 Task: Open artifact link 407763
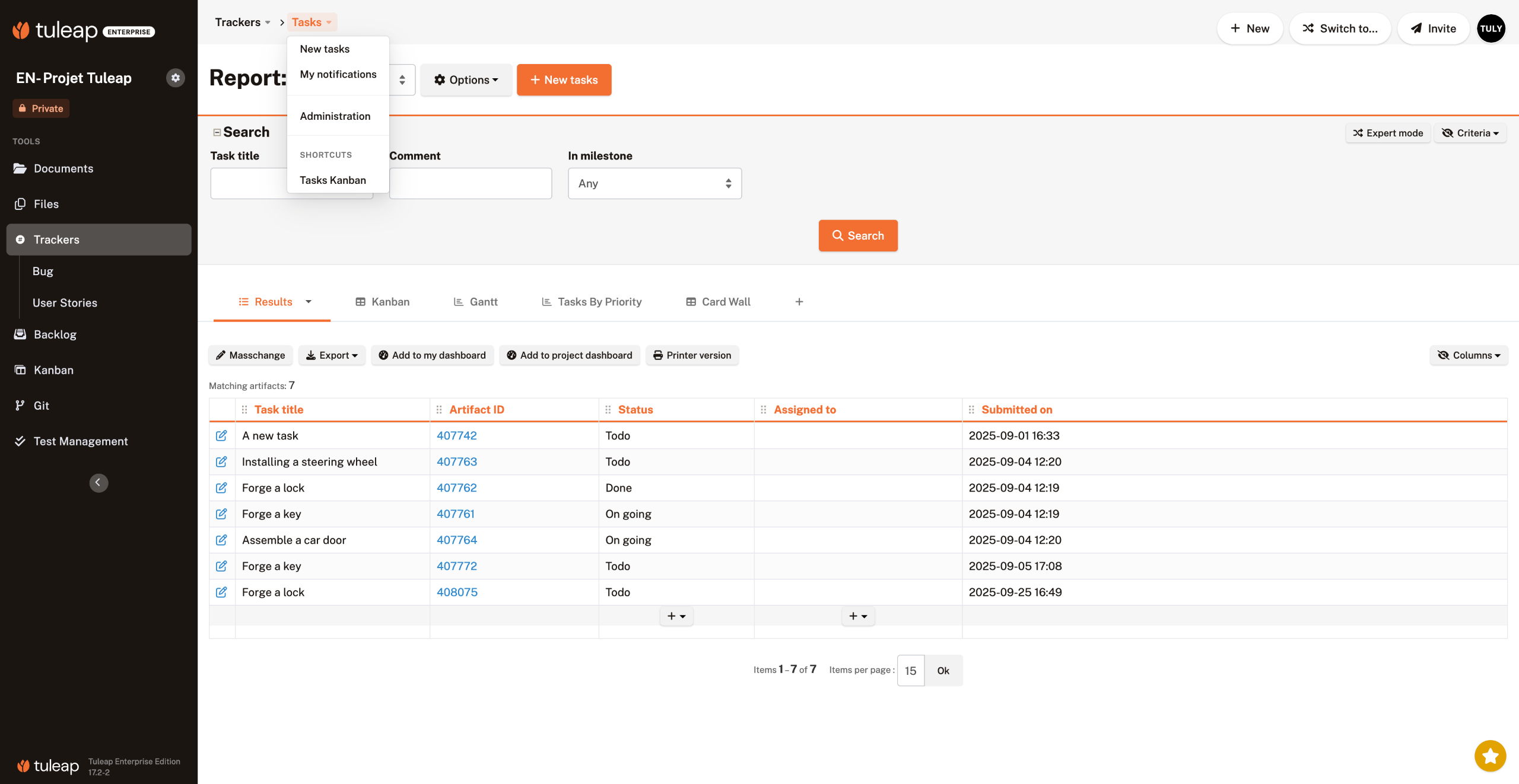tap(456, 462)
